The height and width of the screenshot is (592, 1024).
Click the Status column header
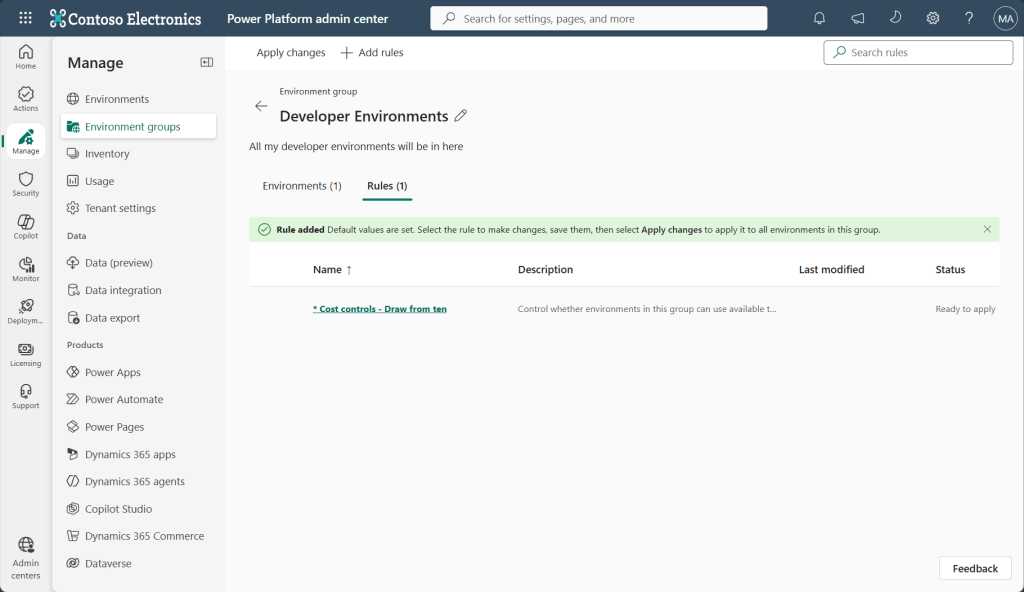[950, 269]
